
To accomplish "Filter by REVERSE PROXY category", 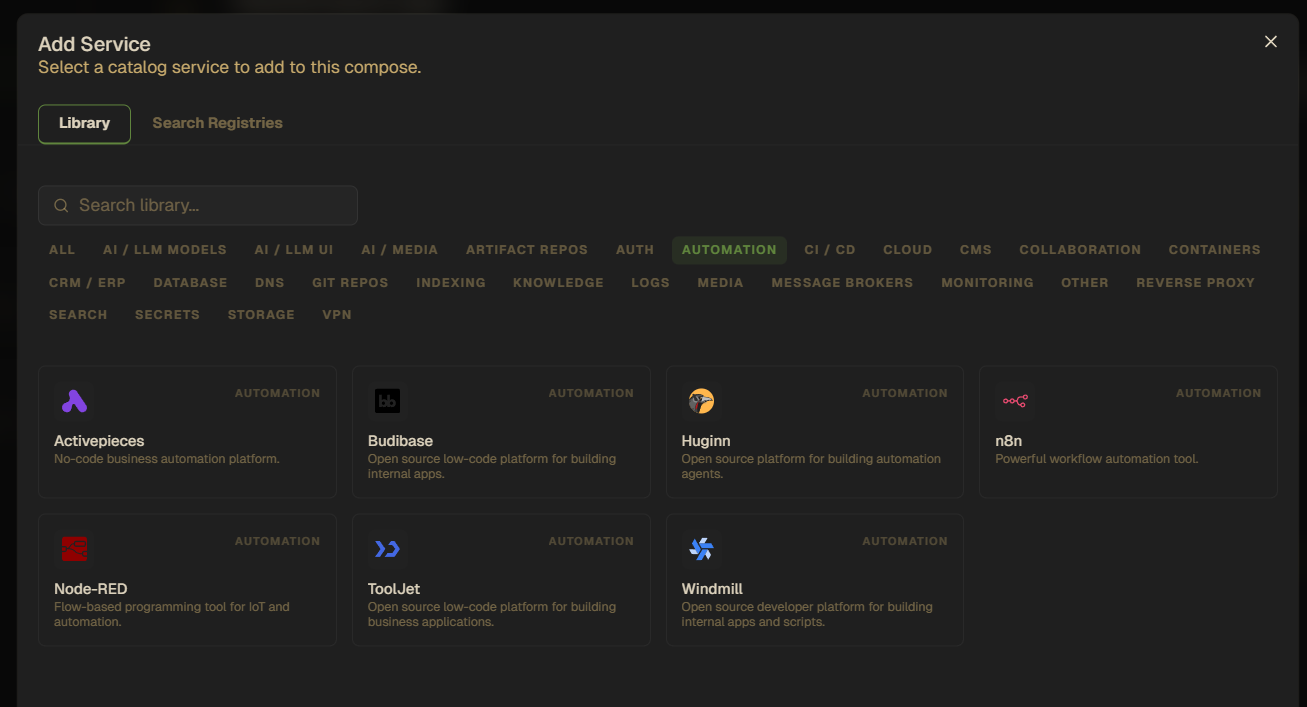I will pyautogui.click(x=1195, y=283).
